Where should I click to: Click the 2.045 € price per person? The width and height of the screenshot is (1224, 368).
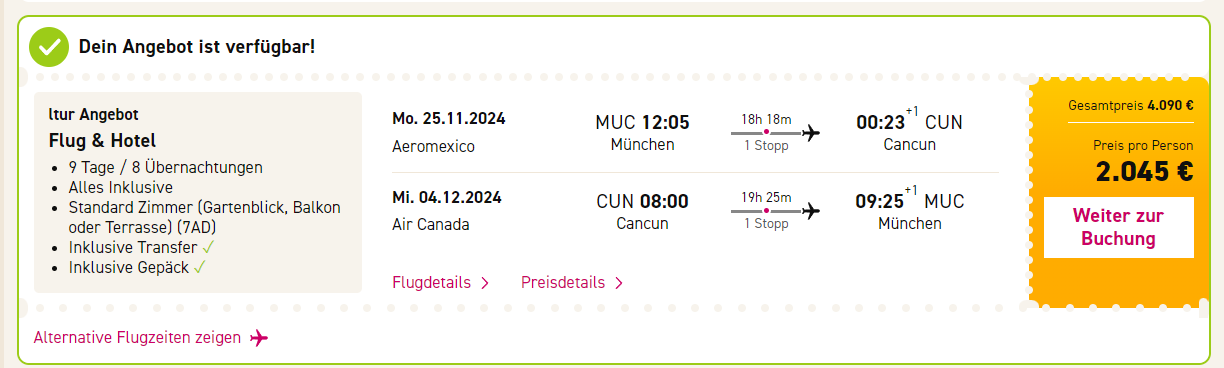1144,171
